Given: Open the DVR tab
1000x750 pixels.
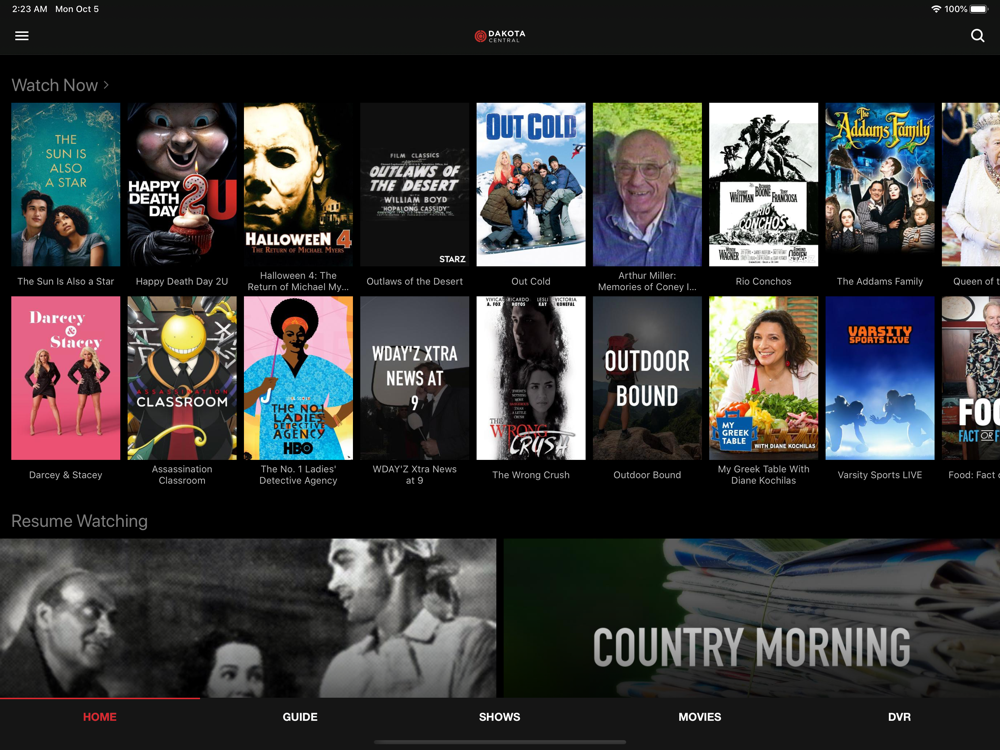Looking at the screenshot, I should point(899,717).
